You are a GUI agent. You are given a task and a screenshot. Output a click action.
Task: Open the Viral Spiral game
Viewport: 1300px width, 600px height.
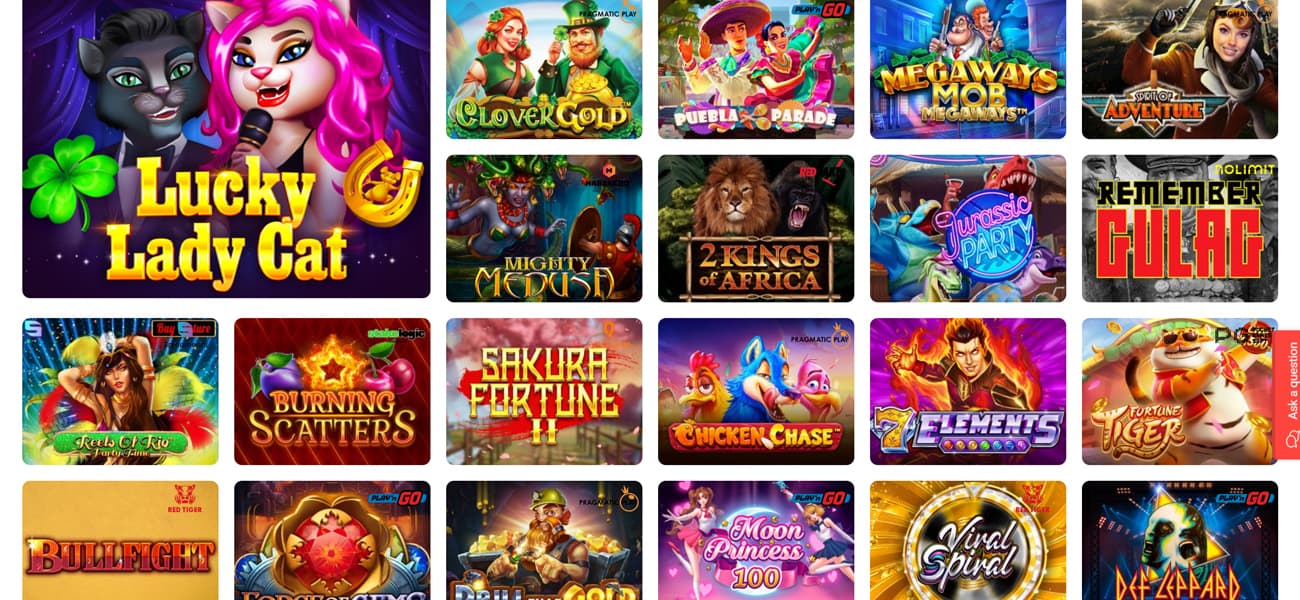tap(968, 540)
